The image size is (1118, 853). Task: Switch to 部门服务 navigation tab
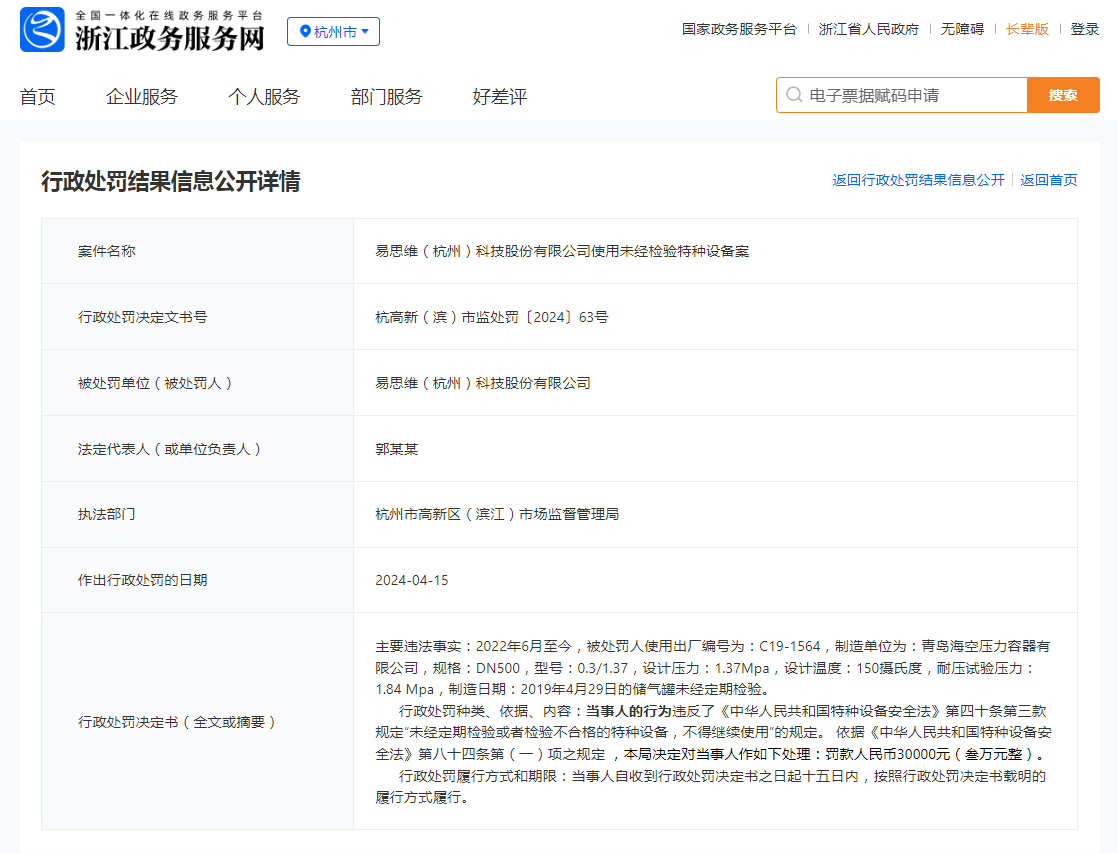coord(386,96)
